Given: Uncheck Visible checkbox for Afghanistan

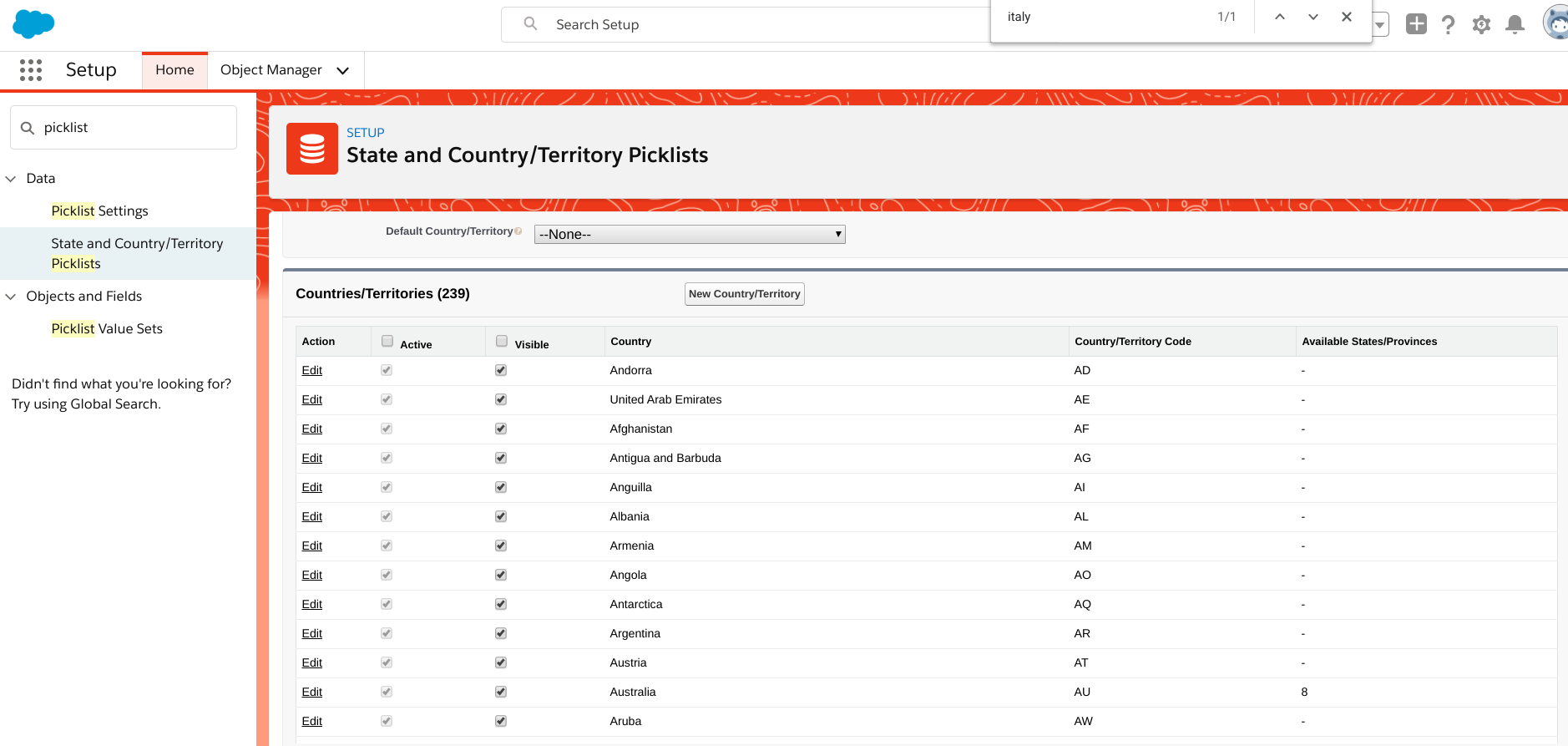Looking at the screenshot, I should [x=501, y=429].
